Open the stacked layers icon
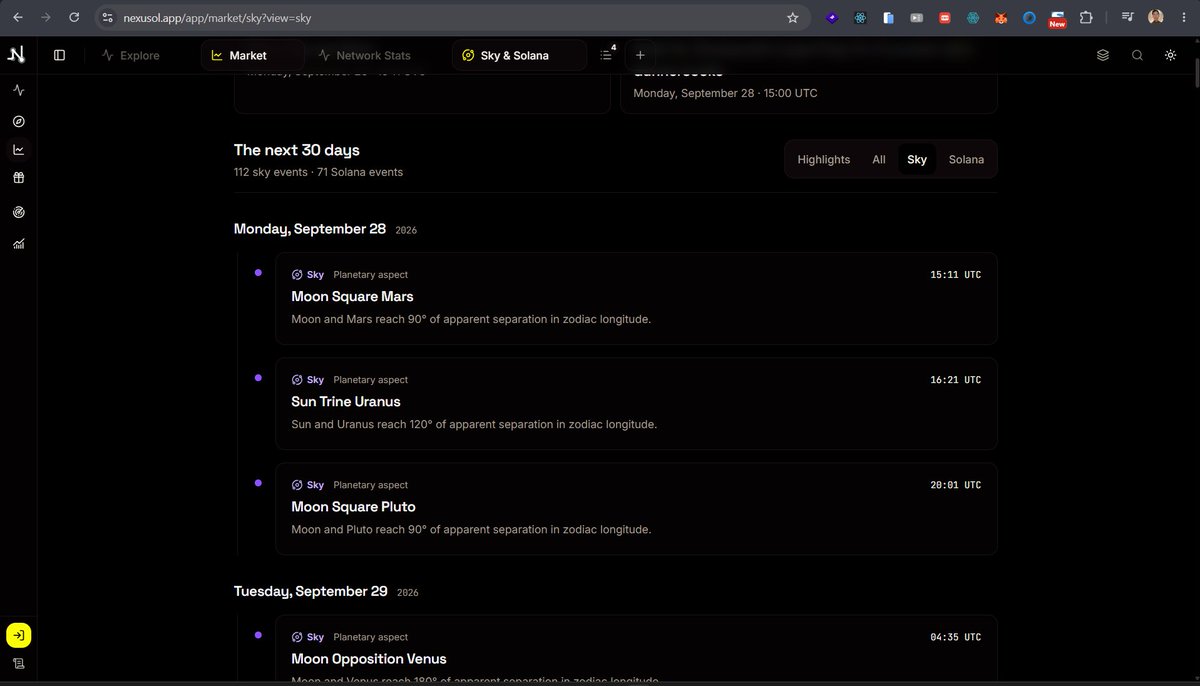 tap(1103, 55)
